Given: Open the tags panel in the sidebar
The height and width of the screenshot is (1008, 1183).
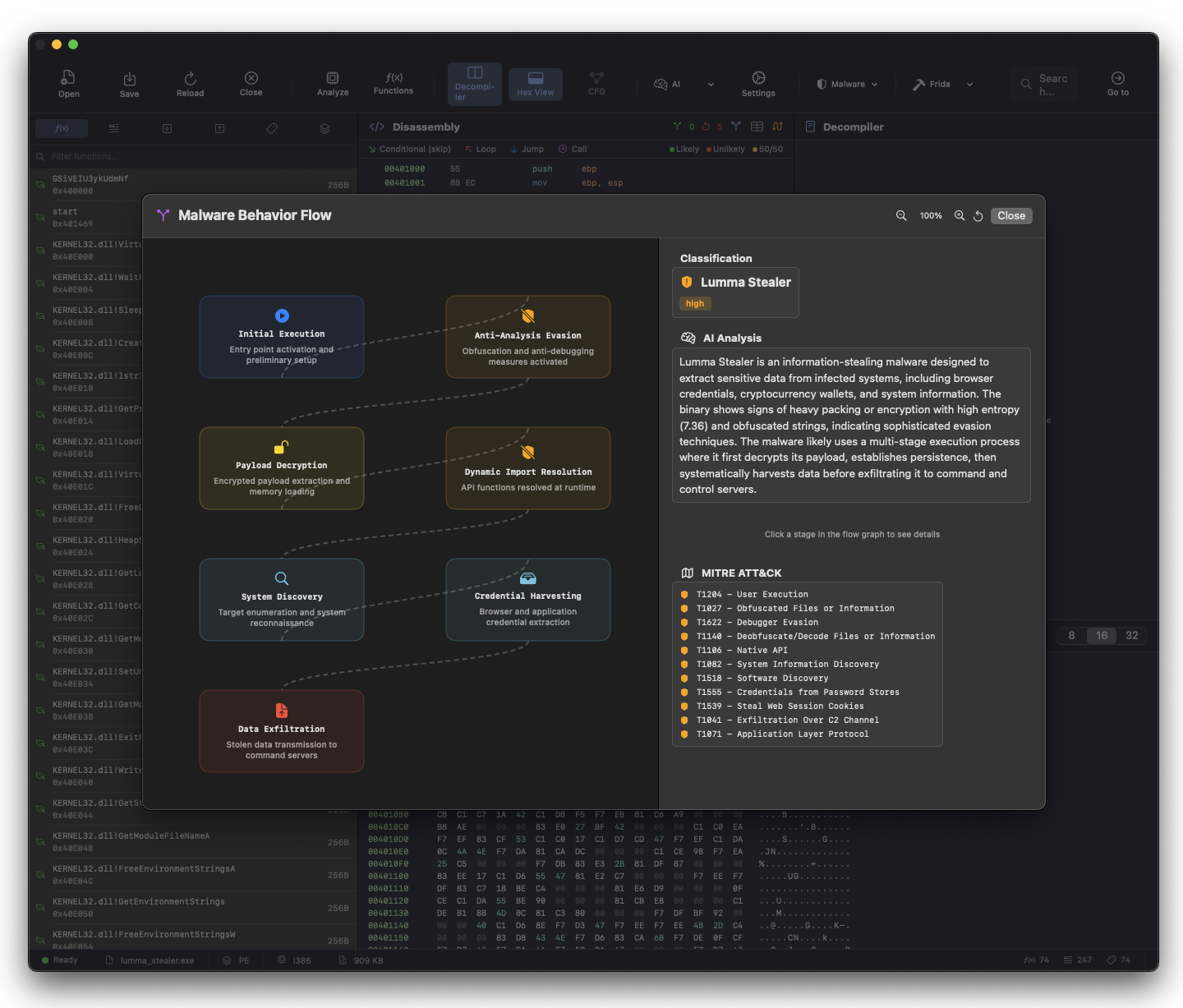Looking at the screenshot, I should [x=271, y=128].
